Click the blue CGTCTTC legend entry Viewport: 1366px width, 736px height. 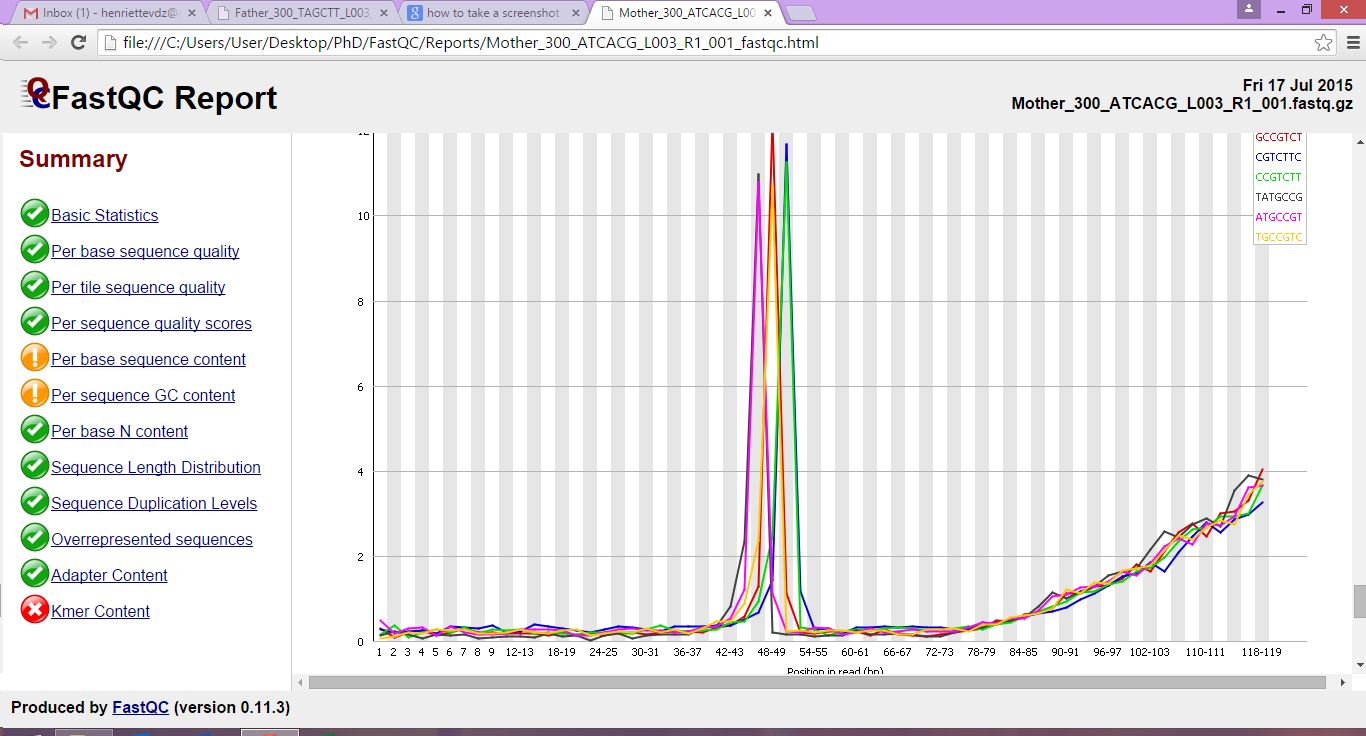pos(1279,157)
